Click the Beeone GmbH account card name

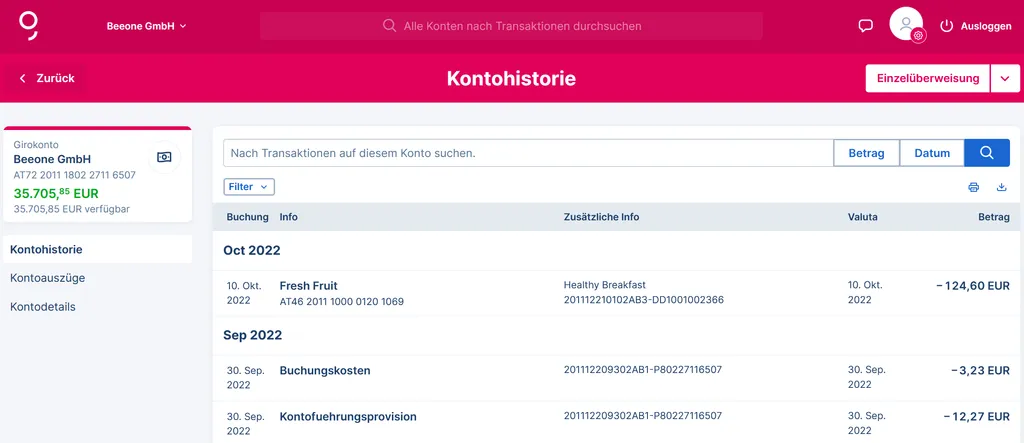pyautogui.click(x=52, y=159)
